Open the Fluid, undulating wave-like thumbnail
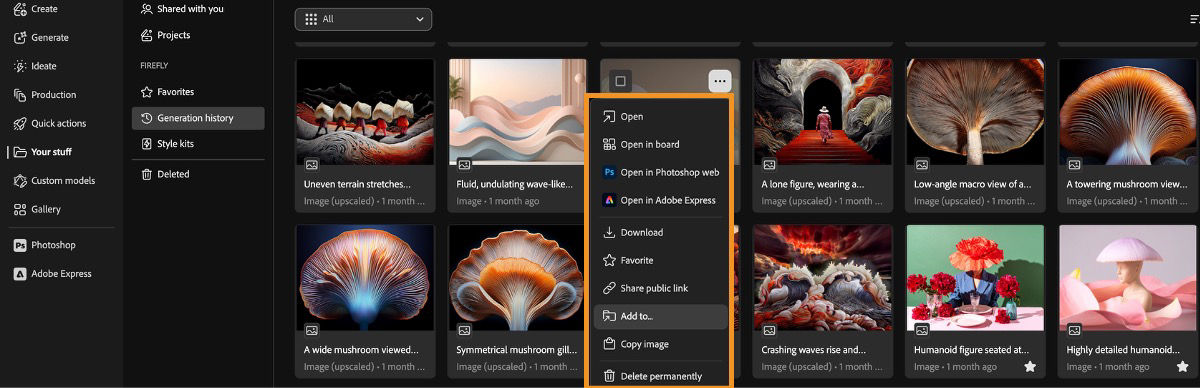1200x388 pixels. 517,112
